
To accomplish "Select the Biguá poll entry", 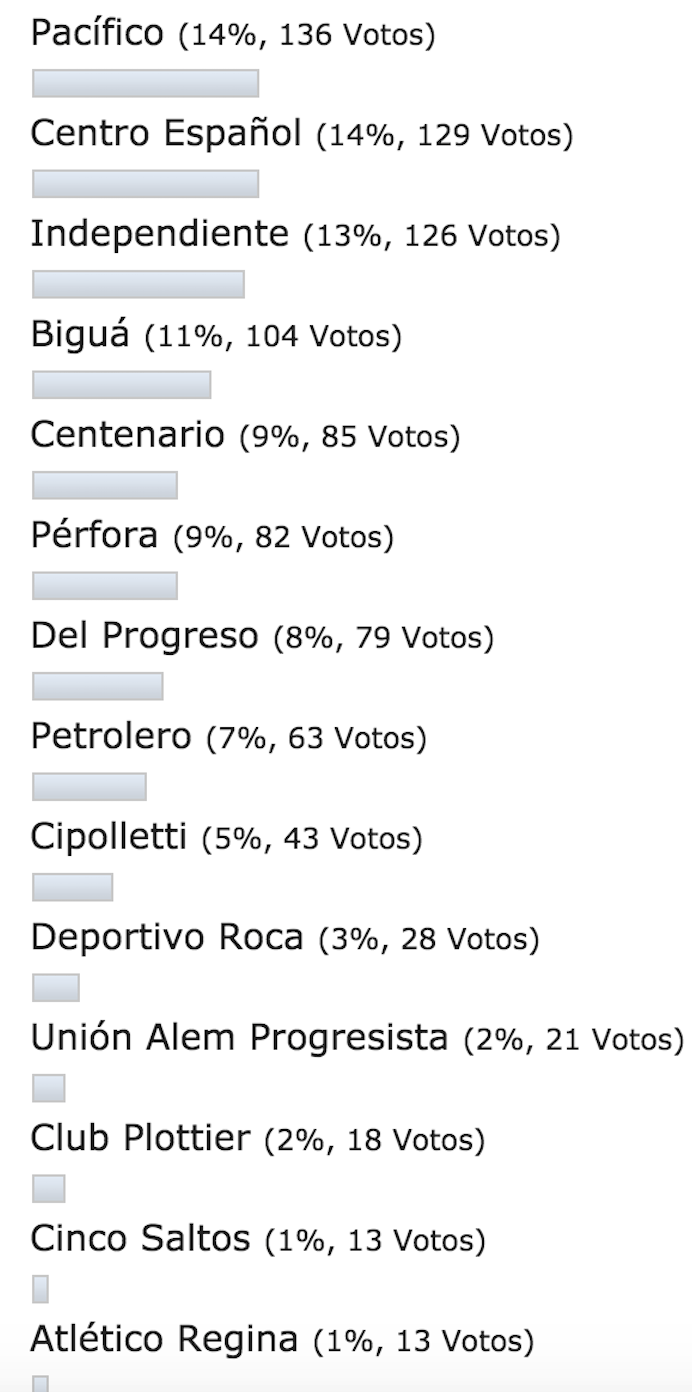I will (x=217, y=335).
